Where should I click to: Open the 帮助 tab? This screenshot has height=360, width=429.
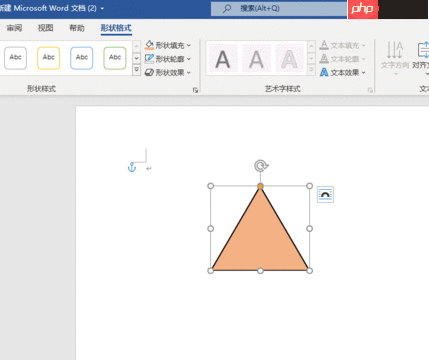(77, 28)
